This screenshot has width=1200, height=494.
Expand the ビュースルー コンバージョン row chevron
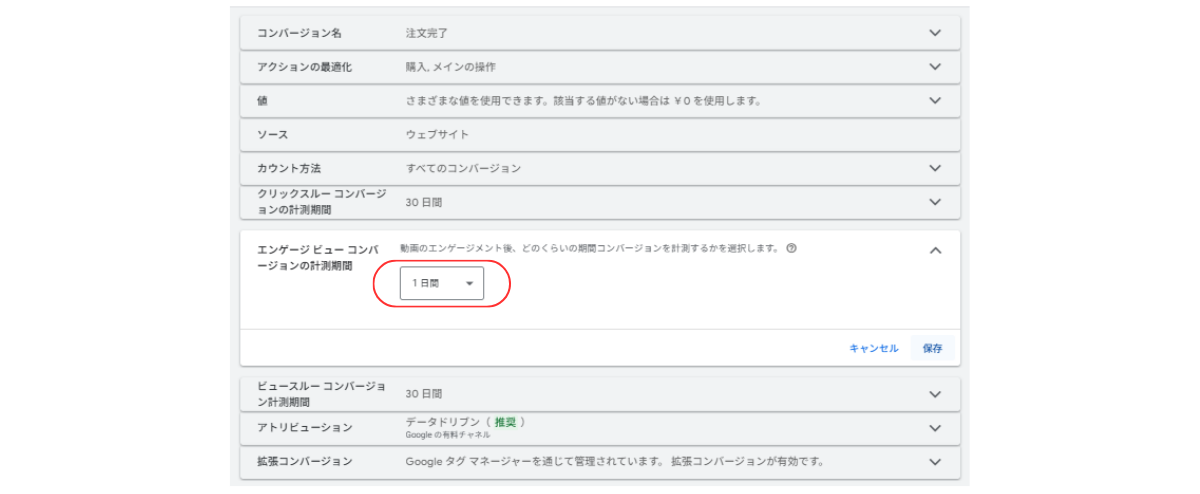tap(935, 394)
